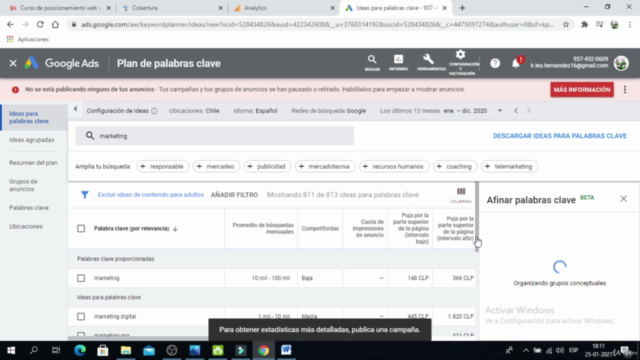Open Configuración y facturación gear icon
640x360 pixels.
point(461,62)
